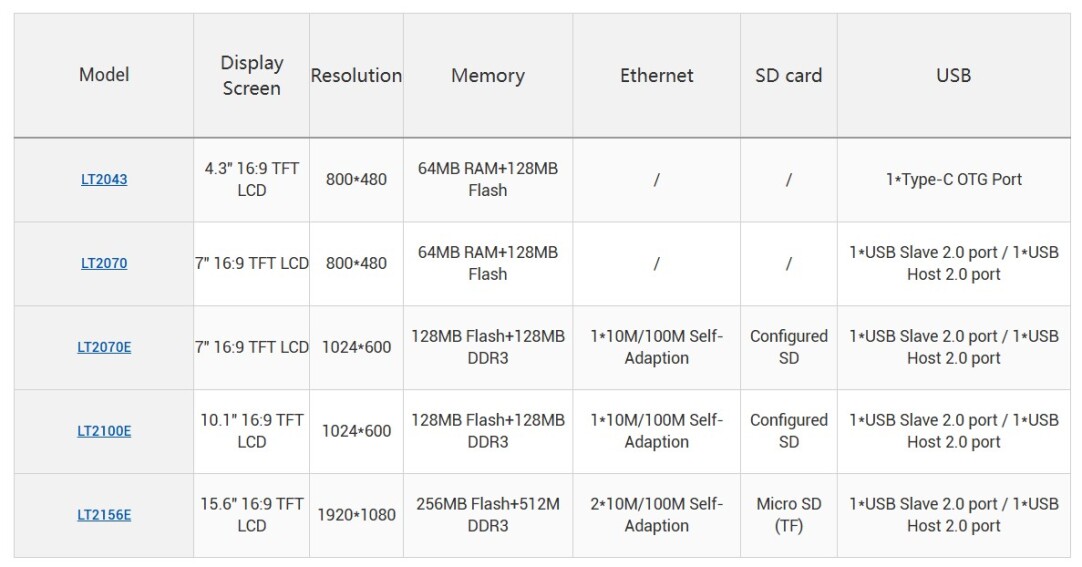
Task: Click the 1*Type-C OTG Port cell
Action: (x=954, y=180)
